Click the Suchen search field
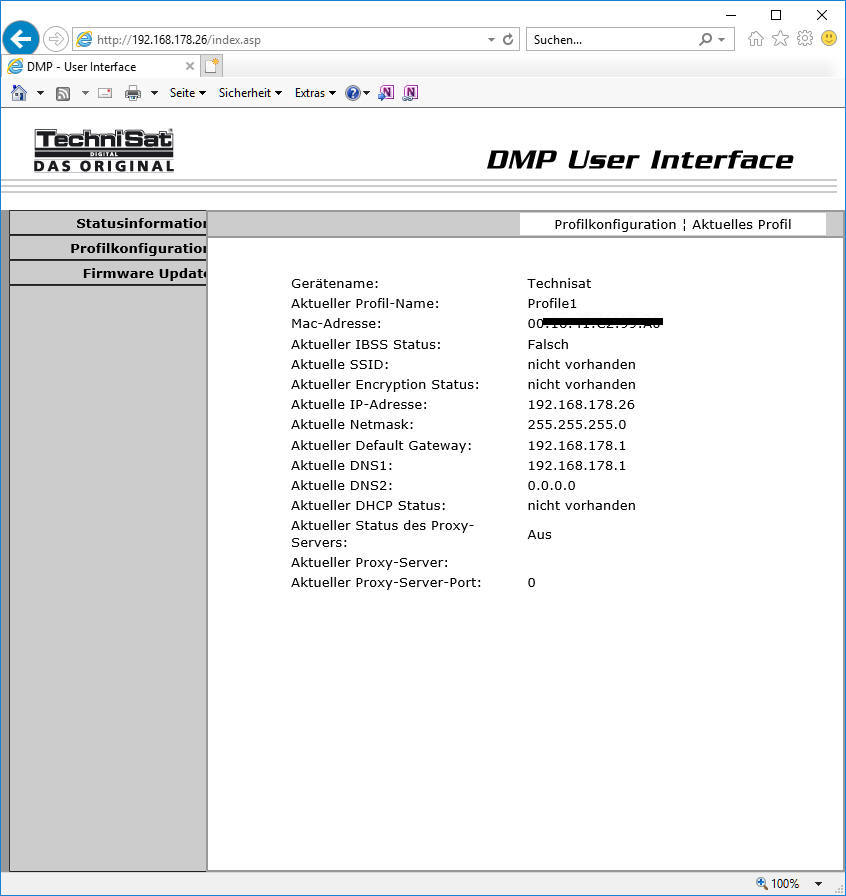Screen dimensions: 846x896 click(x=612, y=40)
